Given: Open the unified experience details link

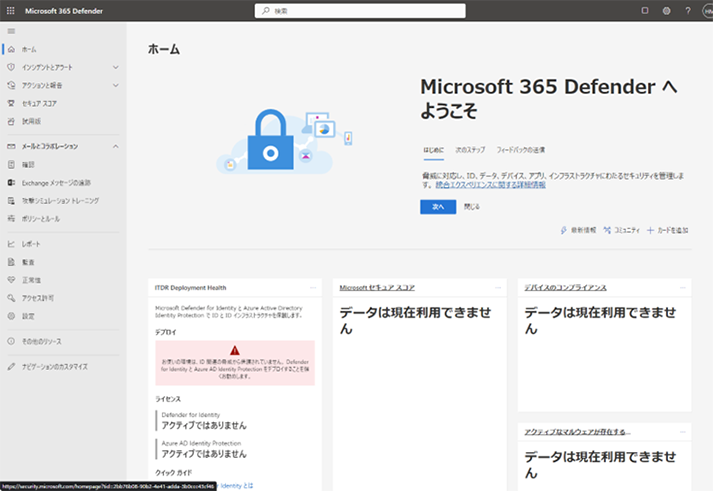Looking at the screenshot, I should coord(491,185).
